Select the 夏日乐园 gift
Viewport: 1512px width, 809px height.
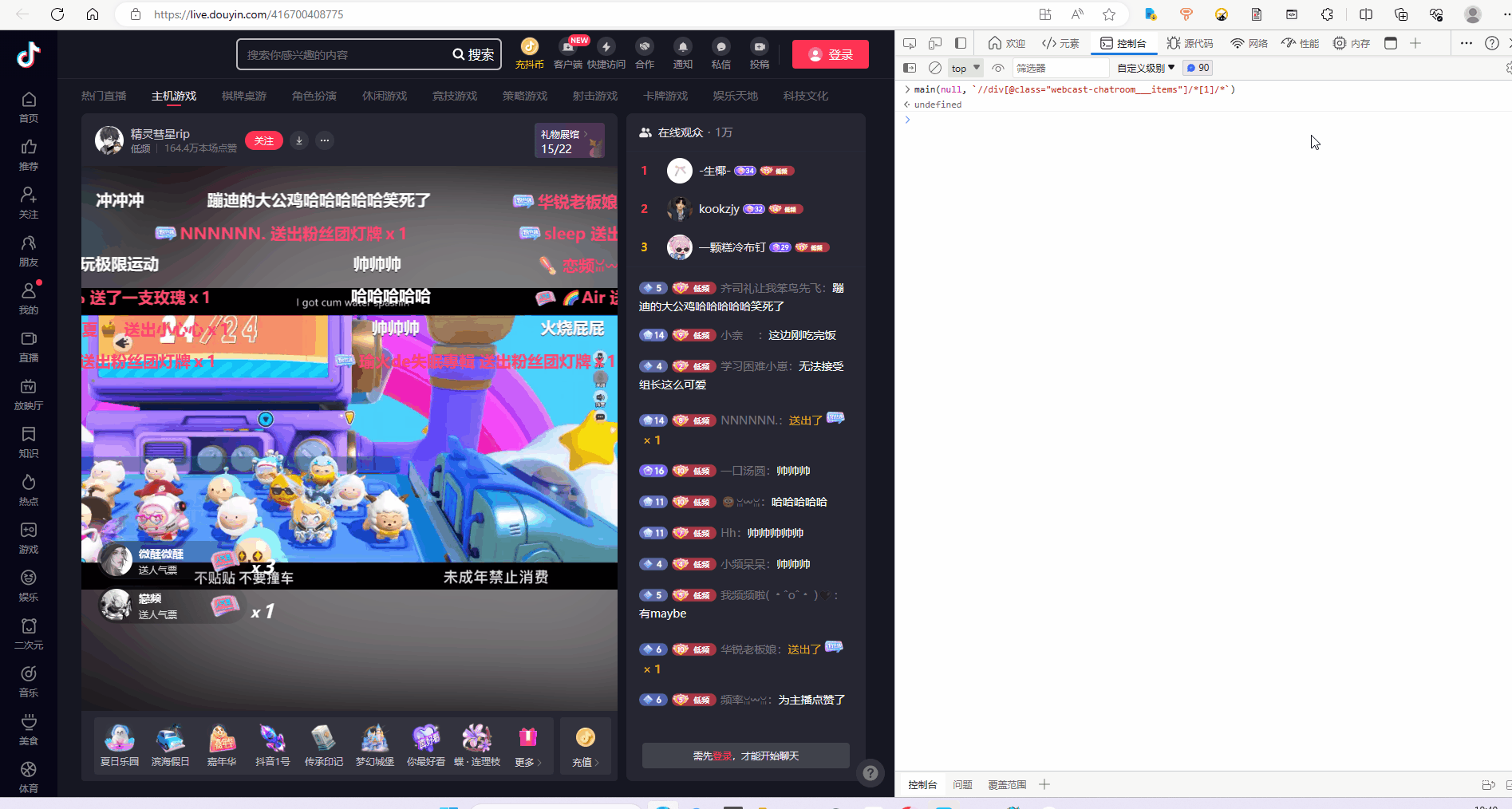pyautogui.click(x=120, y=747)
